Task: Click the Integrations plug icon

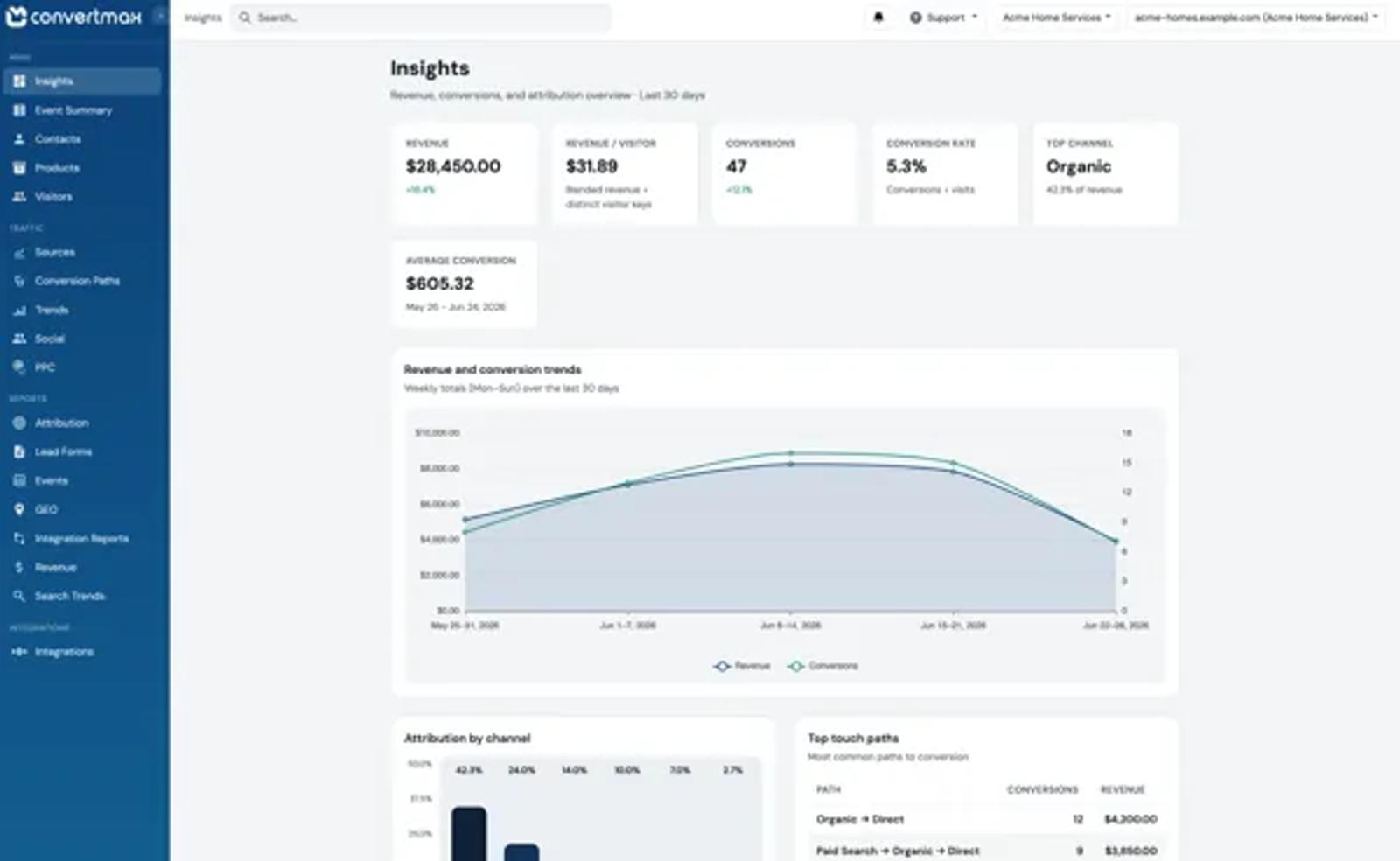Action: (19, 652)
